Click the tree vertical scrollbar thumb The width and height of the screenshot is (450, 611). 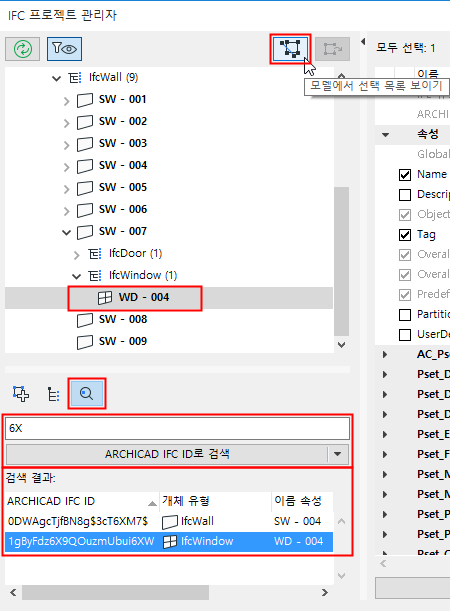341,261
